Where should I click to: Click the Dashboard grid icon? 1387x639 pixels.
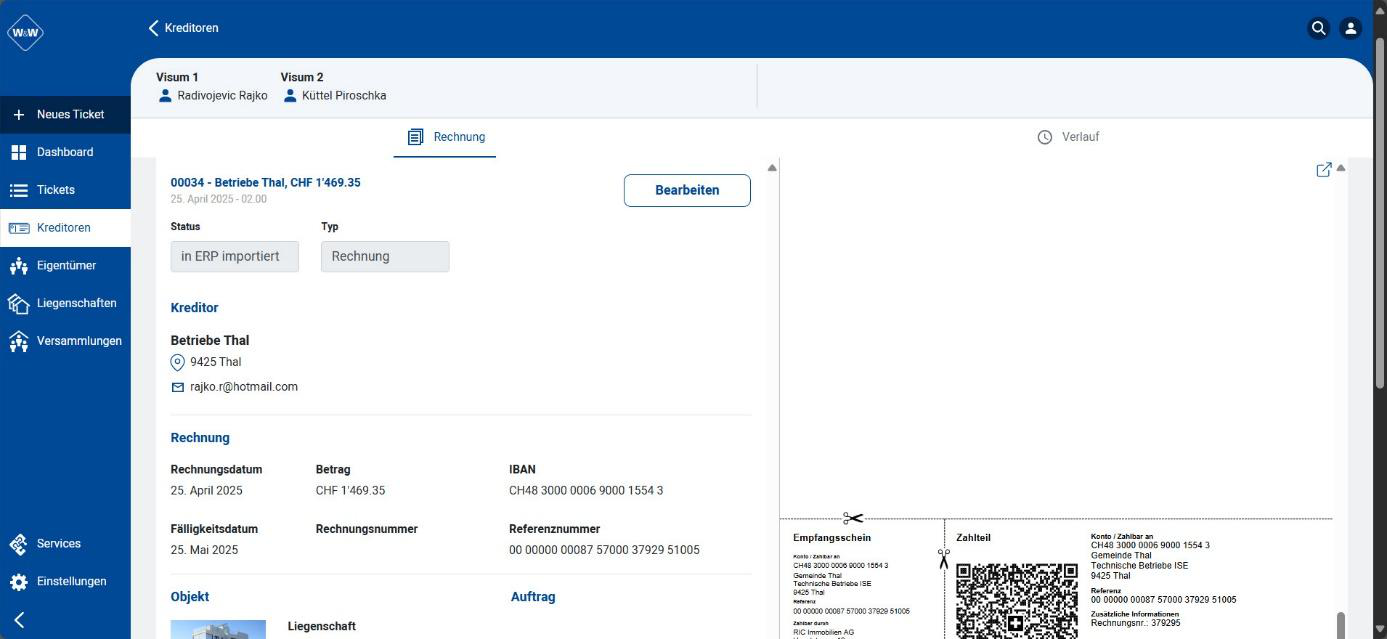tap(18, 152)
